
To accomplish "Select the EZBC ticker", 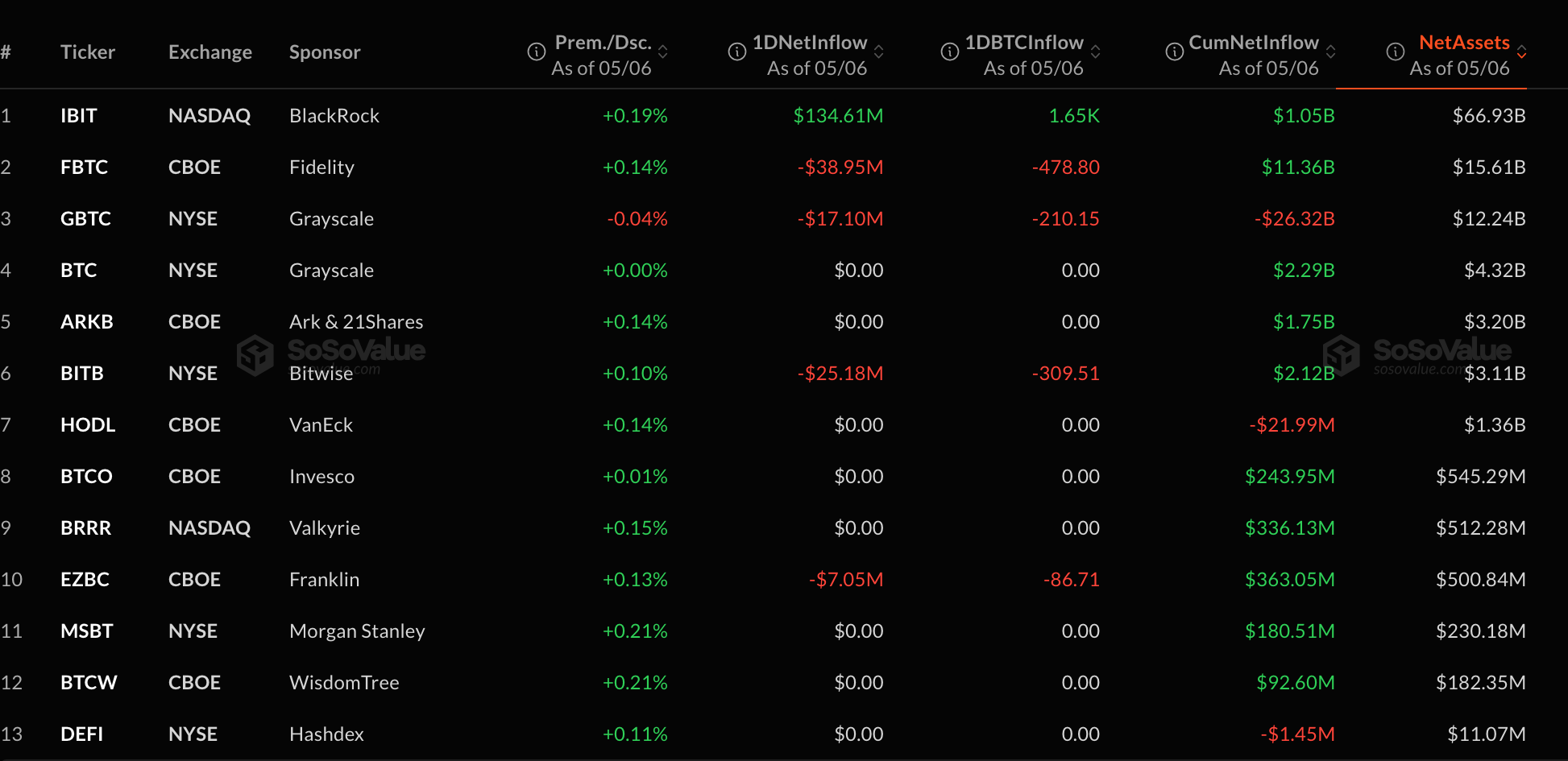I will tap(85, 580).
